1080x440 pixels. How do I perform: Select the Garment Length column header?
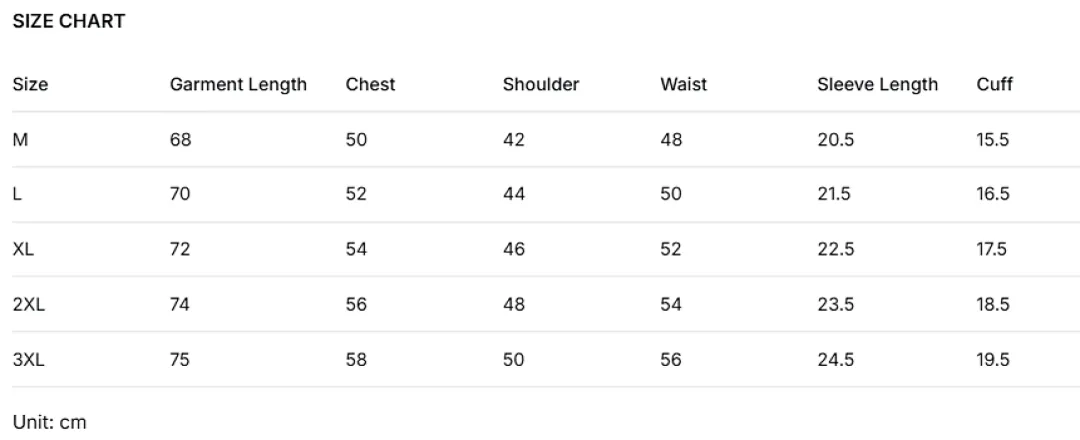click(238, 85)
